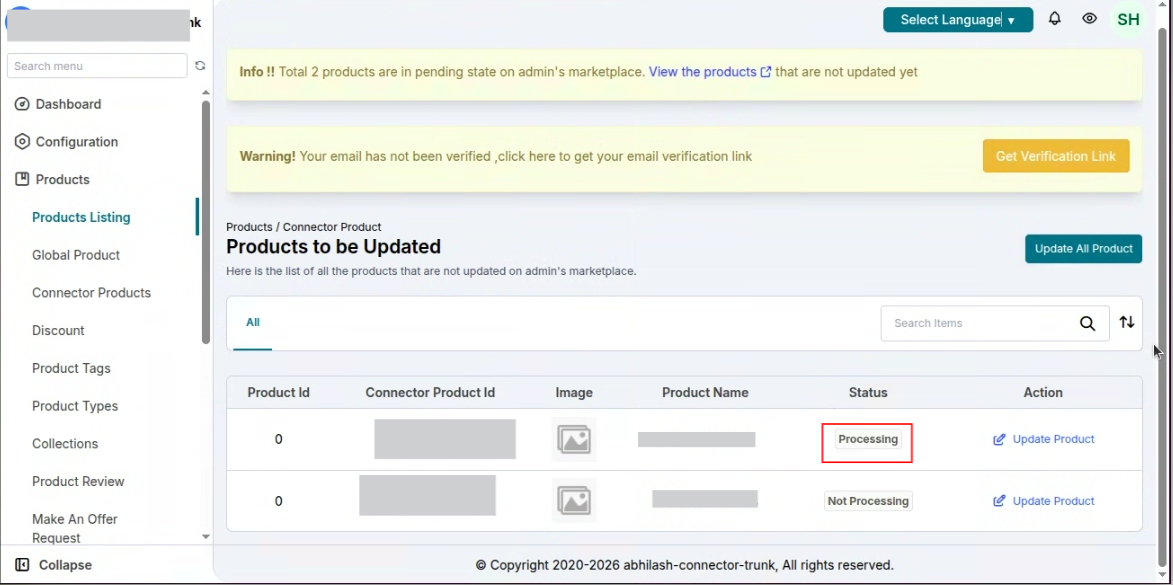
Task: Refresh menu with reload icon
Action: point(200,66)
